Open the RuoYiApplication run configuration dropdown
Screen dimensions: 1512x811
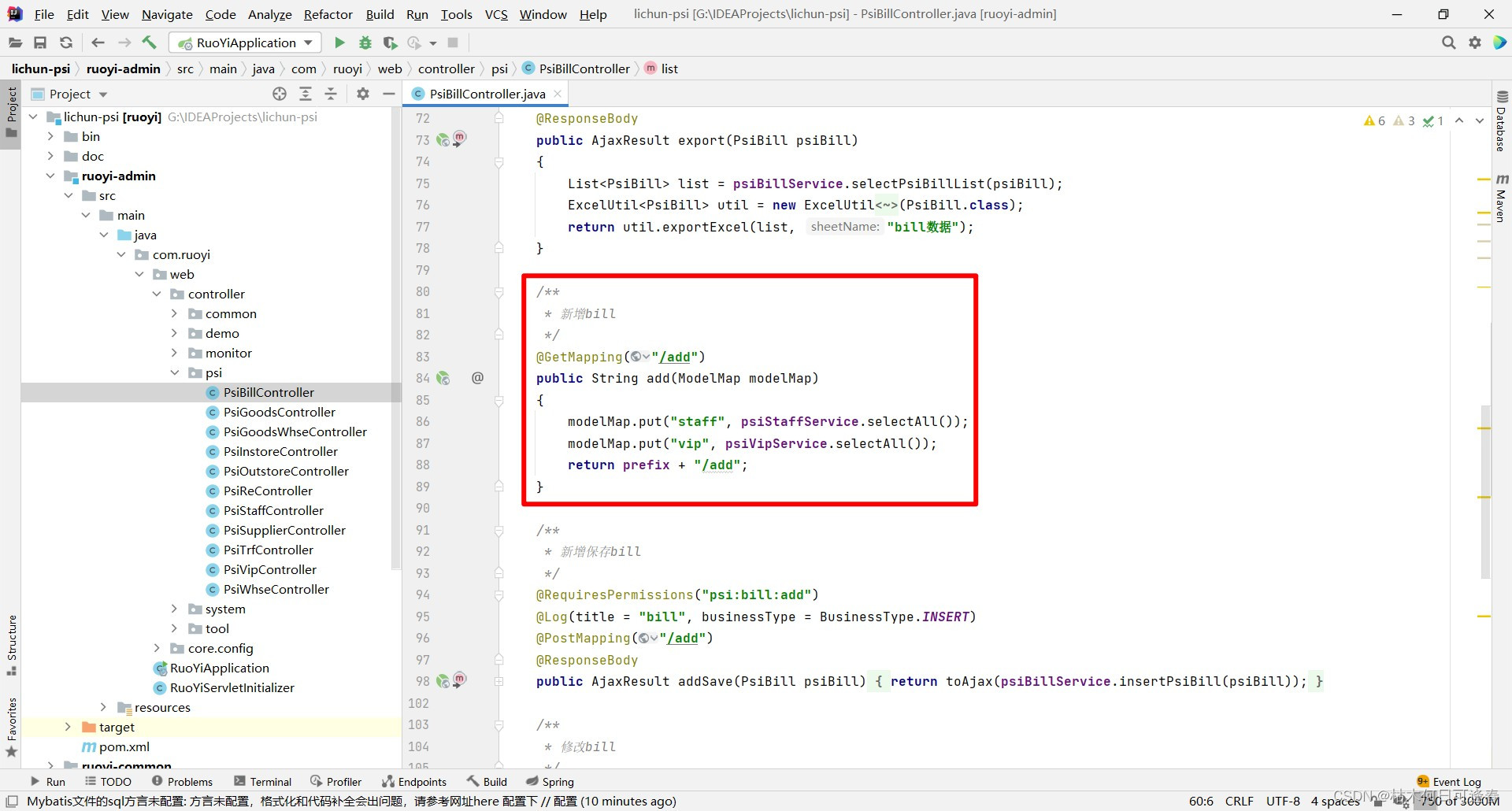coord(246,43)
